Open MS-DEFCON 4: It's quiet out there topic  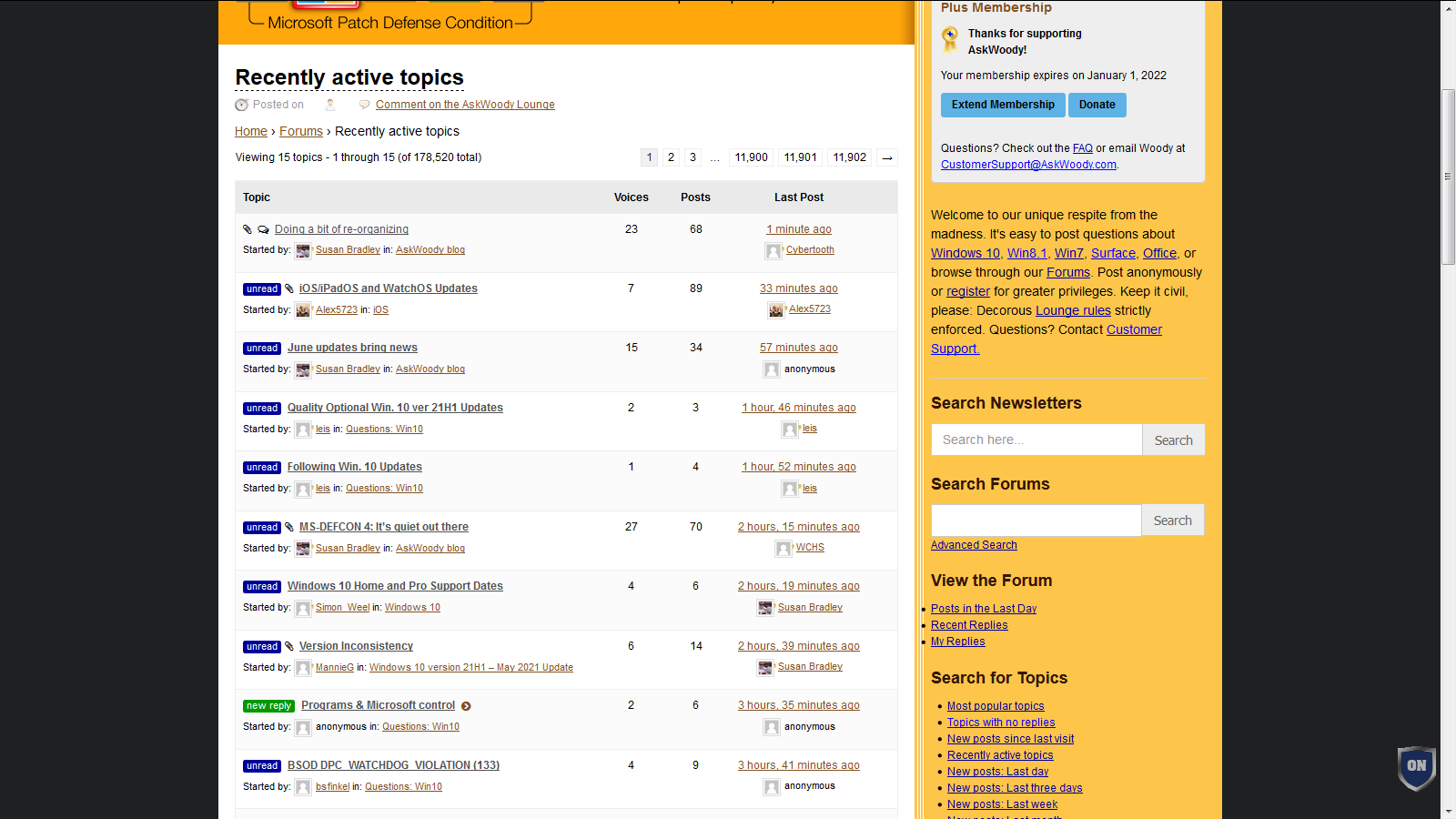tap(383, 527)
